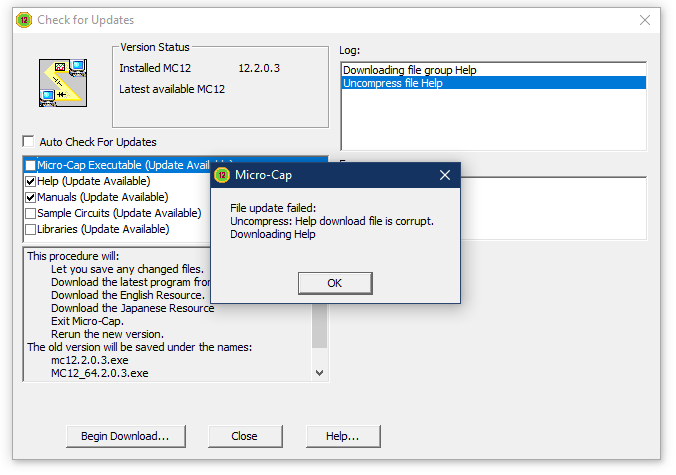
Task: Click 'File update failed:' message text
Action: (x=273, y=208)
